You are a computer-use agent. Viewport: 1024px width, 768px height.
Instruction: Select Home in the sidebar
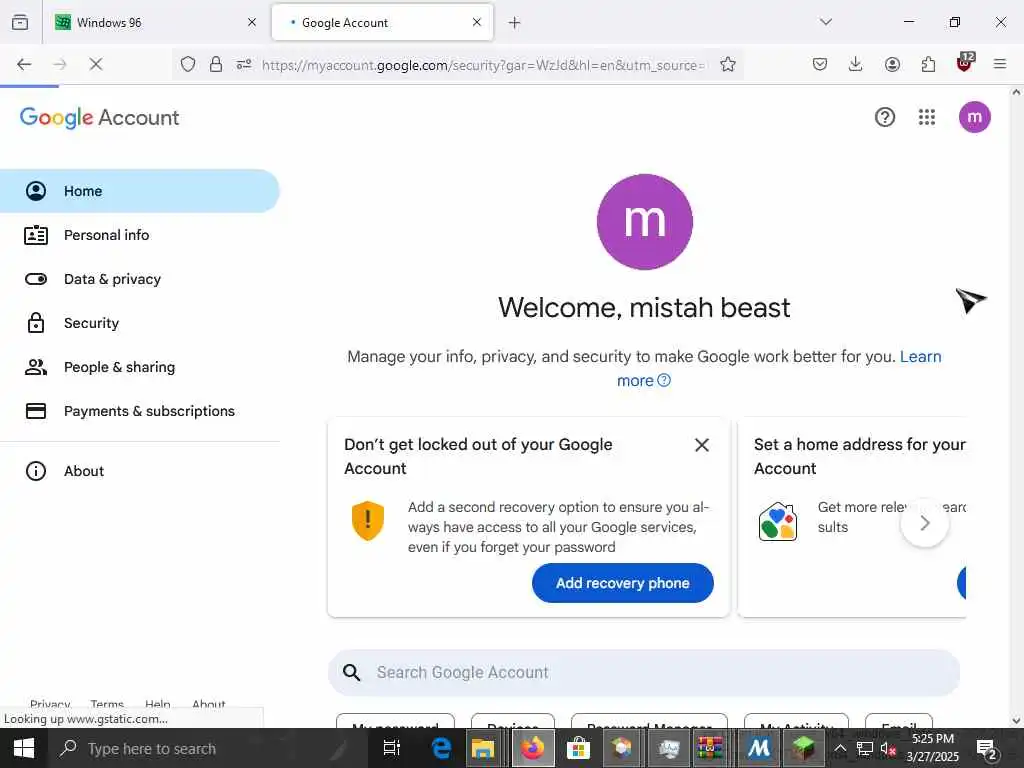click(140, 191)
